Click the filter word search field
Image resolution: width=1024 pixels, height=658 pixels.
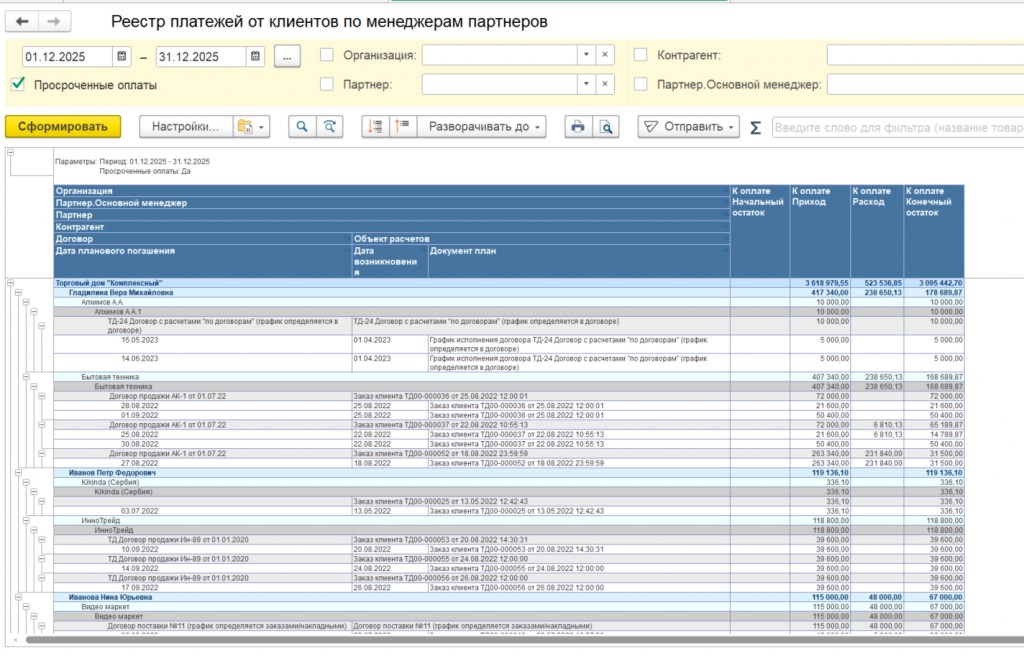[x=896, y=128]
